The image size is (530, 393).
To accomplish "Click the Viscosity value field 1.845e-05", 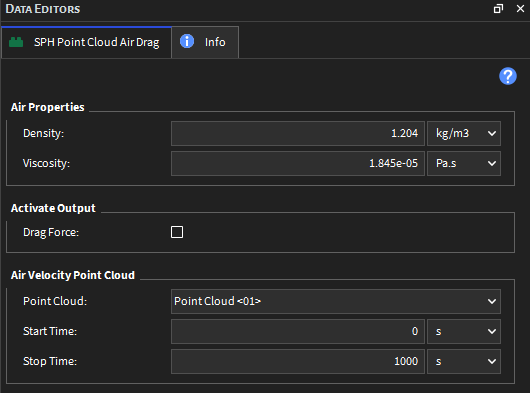I will pyautogui.click(x=298, y=164).
